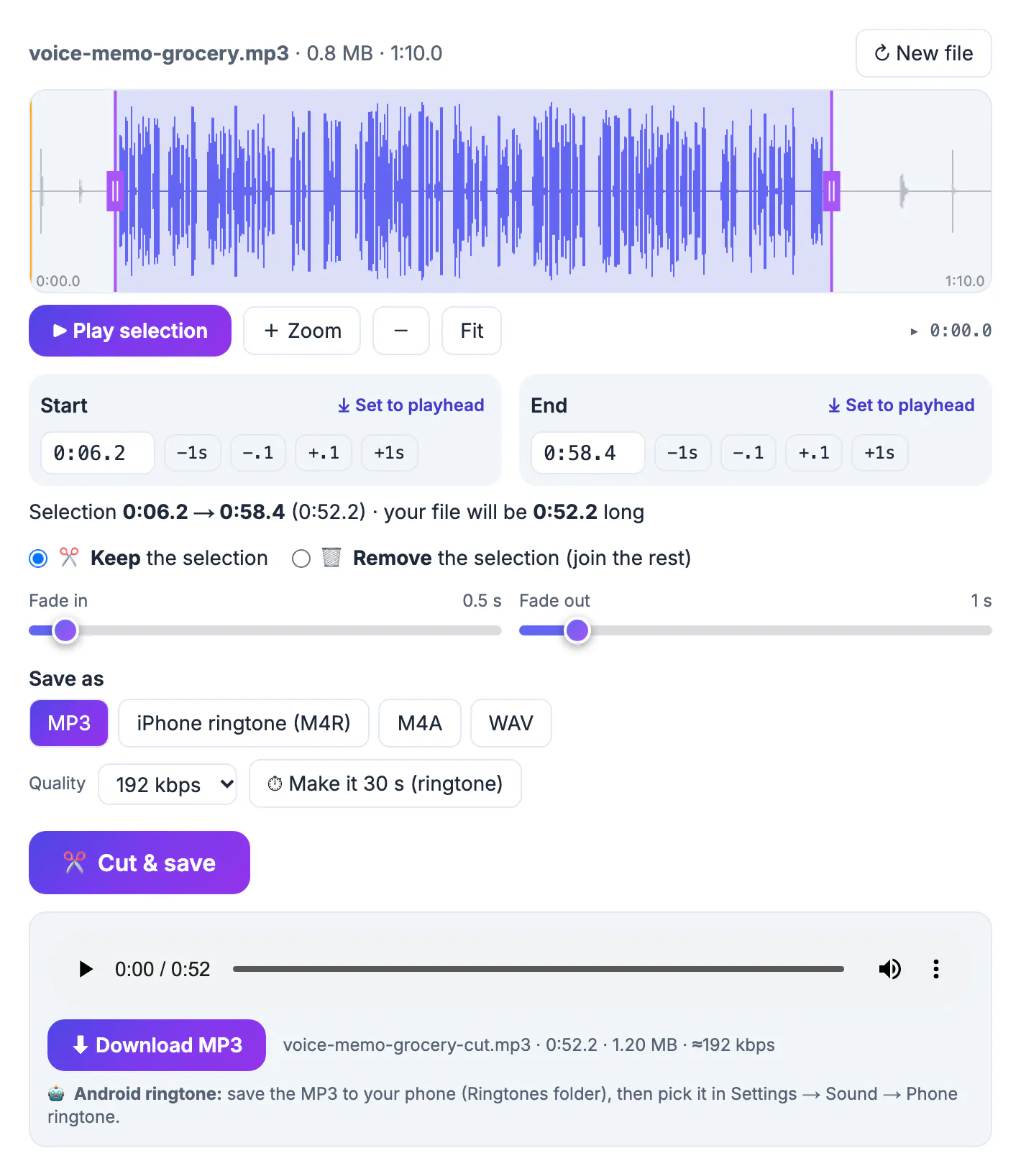This screenshot has width=1021, height=1176.
Task: Click the Cut & save button
Action: 139,863
